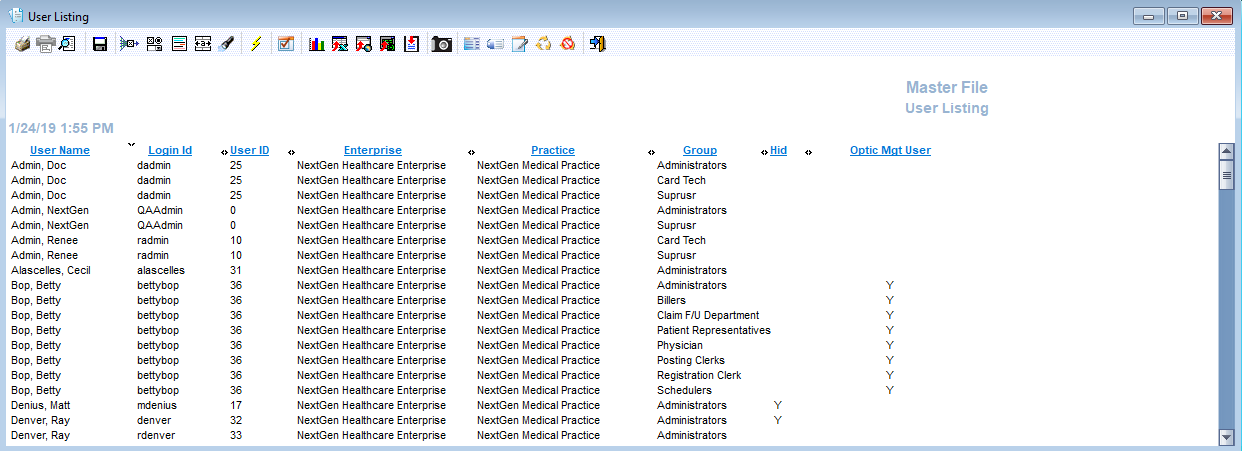The height and width of the screenshot is (451, 1242).
Task: Sort by the Group column header
Action: tap(700, 150)
